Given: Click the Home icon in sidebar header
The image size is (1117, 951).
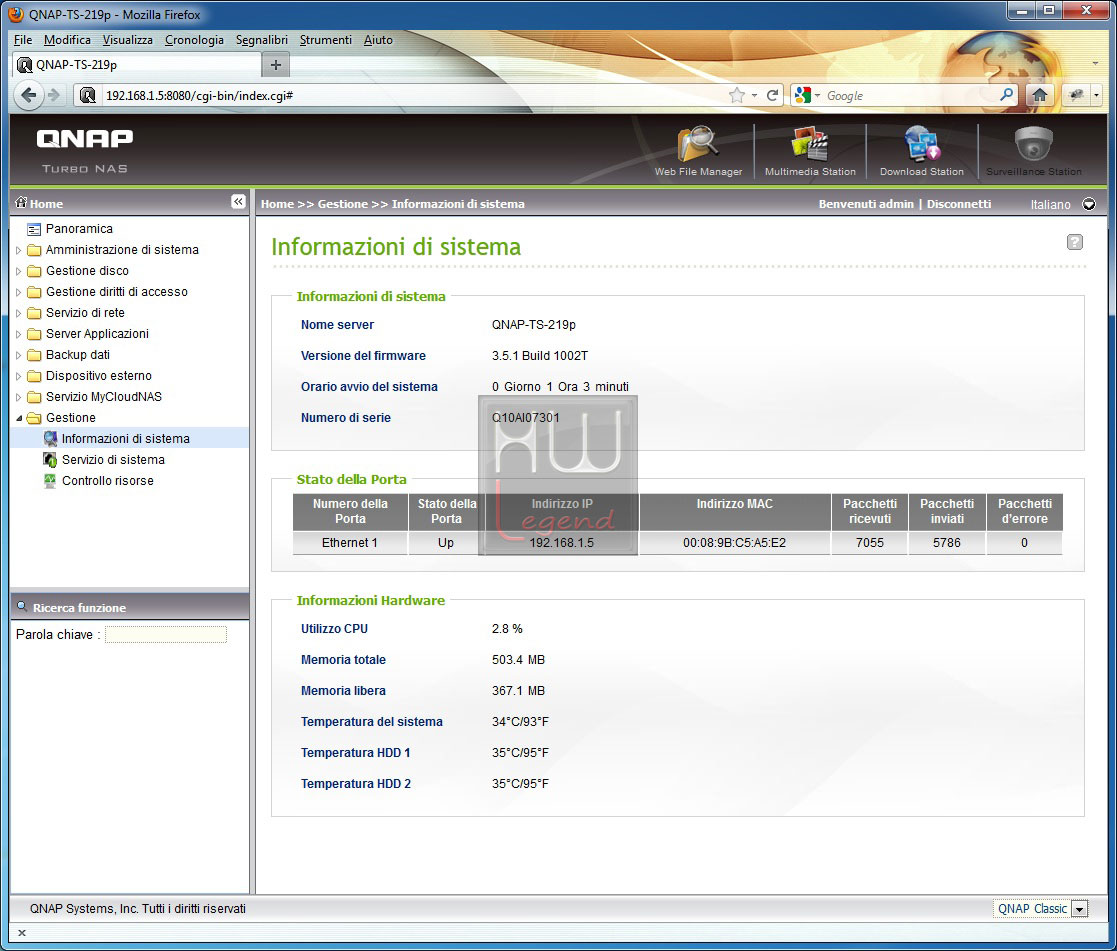Looking at the screenshot, I should tap(21, 203).
